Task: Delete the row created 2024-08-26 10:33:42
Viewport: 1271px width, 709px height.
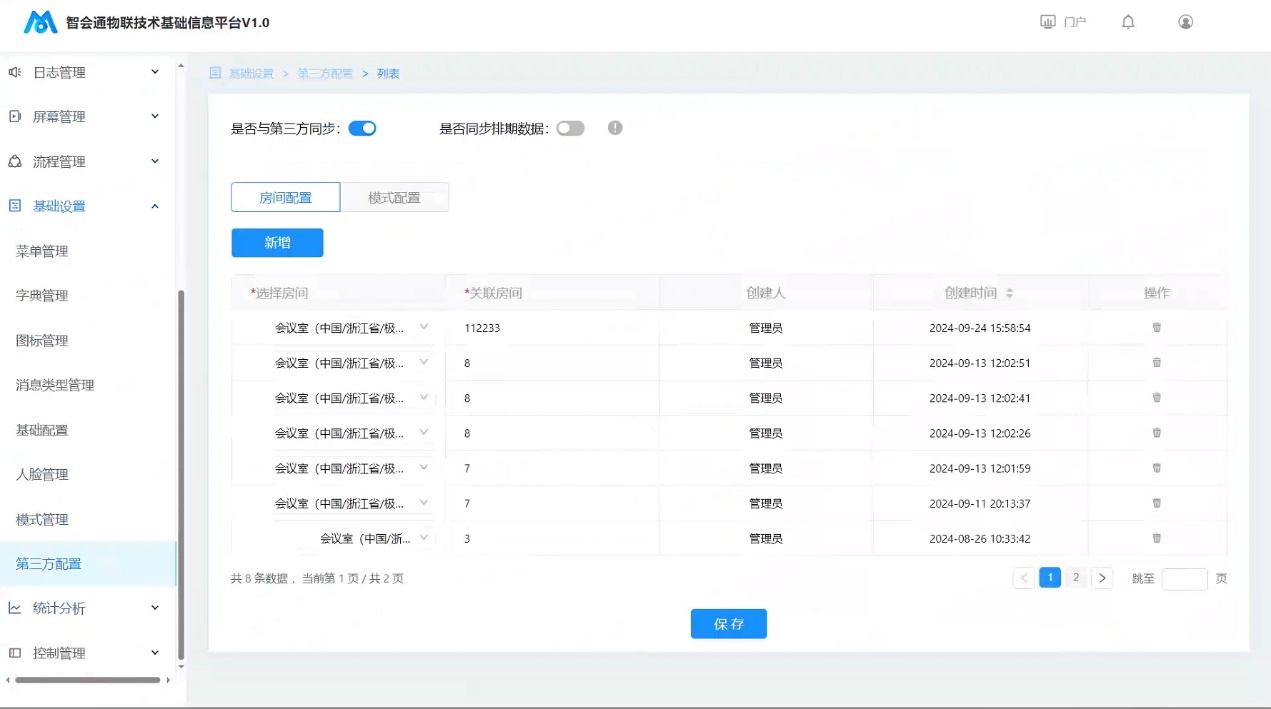Action: pyautogui.click(x=1157, y=538)
